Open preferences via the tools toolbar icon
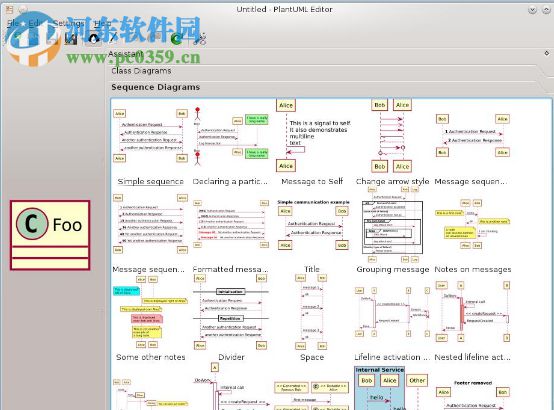The width and height of the screenshot is (554, 410). click(x=200, y=39)
